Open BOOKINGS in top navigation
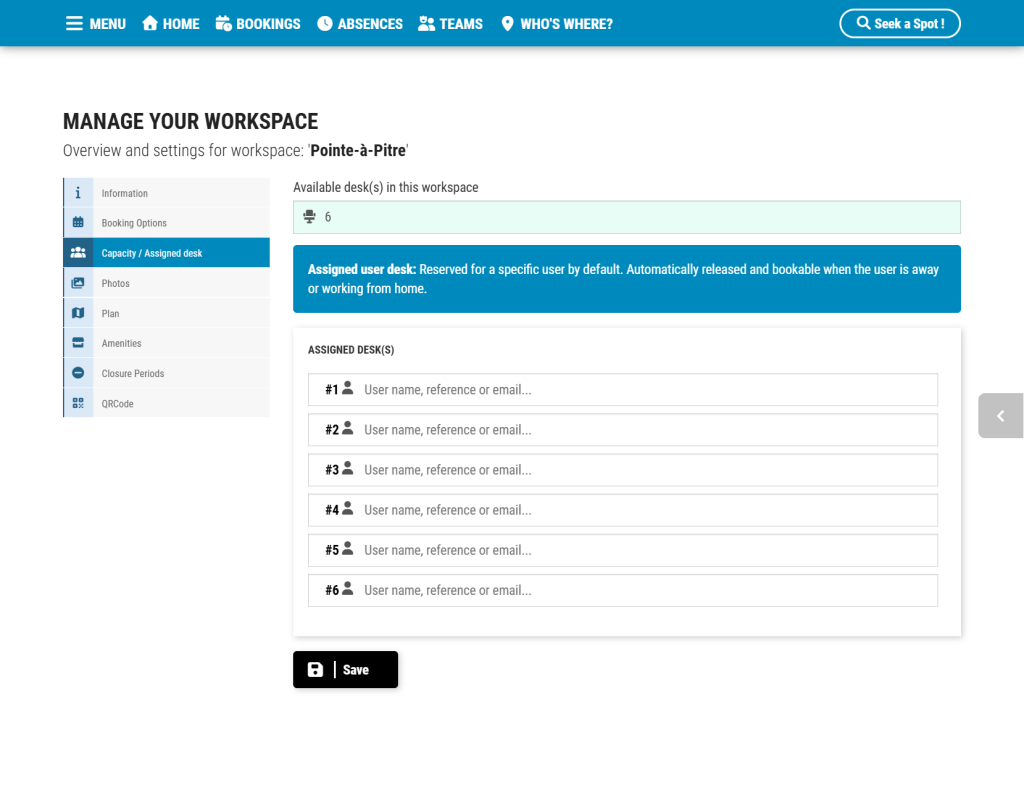The height and width of the screenshot is (785, 1024). click(x=258, y=24)
